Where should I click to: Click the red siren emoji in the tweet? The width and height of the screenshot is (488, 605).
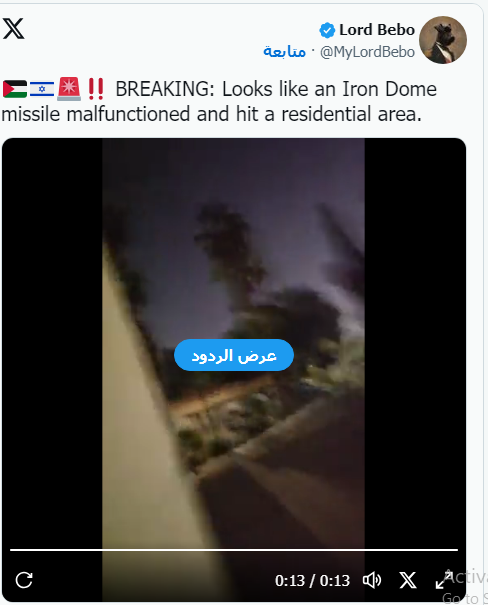pyautogui.click(x=69, y=89)
